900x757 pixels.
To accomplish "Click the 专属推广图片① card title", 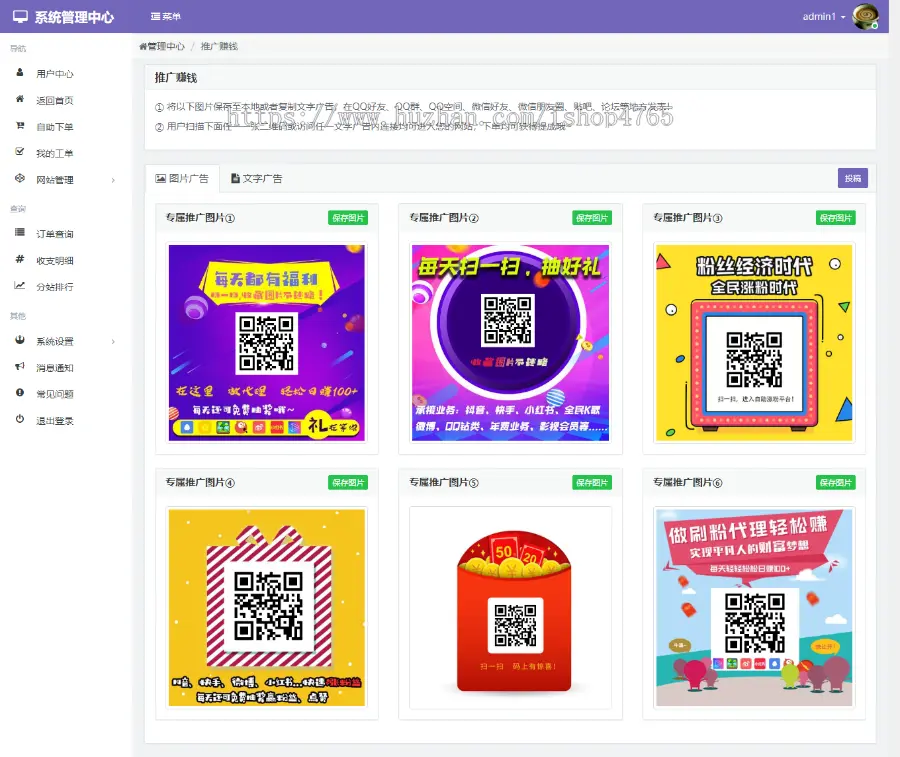I will tap(200, 218).
